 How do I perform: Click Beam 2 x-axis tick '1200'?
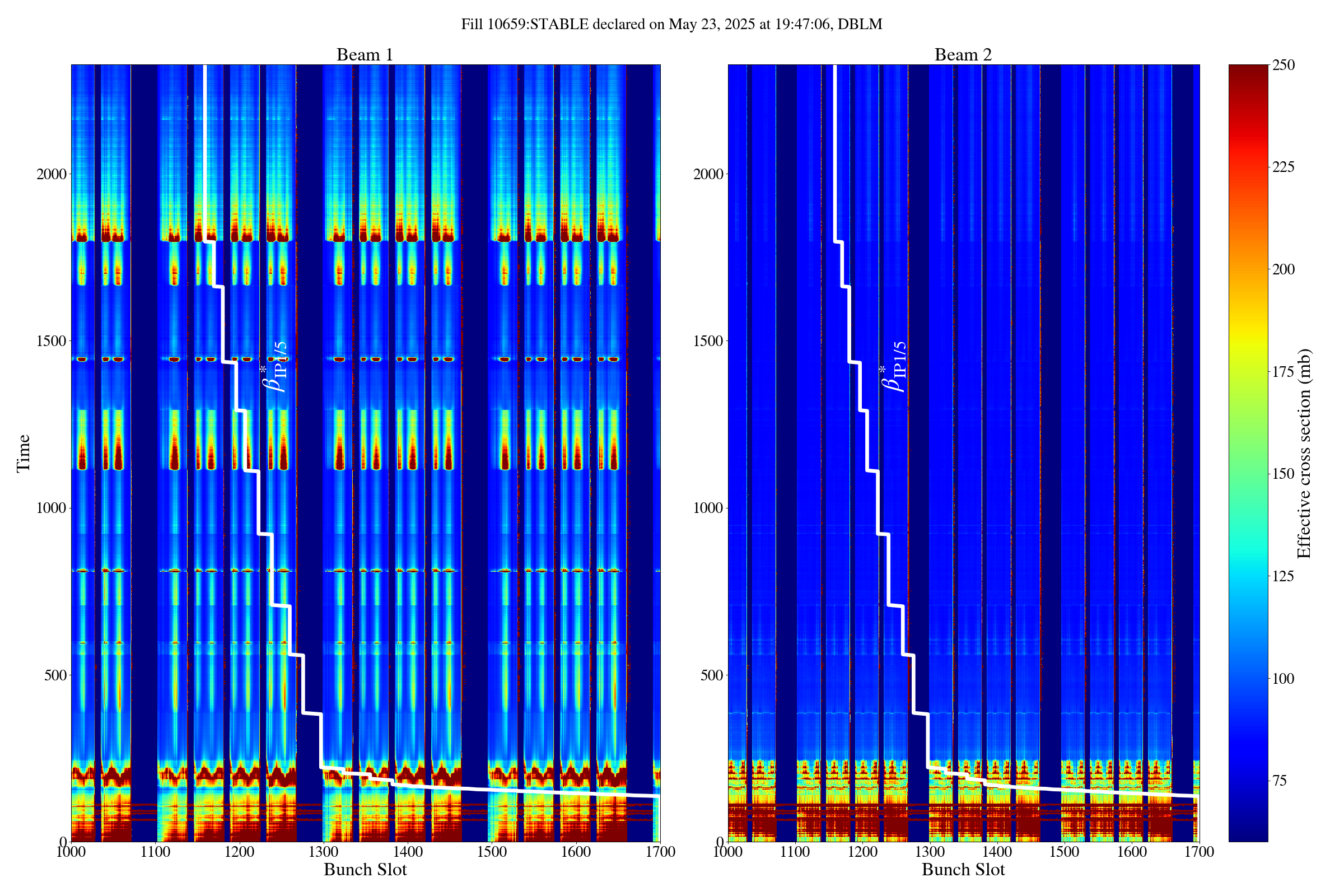pos(863,852)
